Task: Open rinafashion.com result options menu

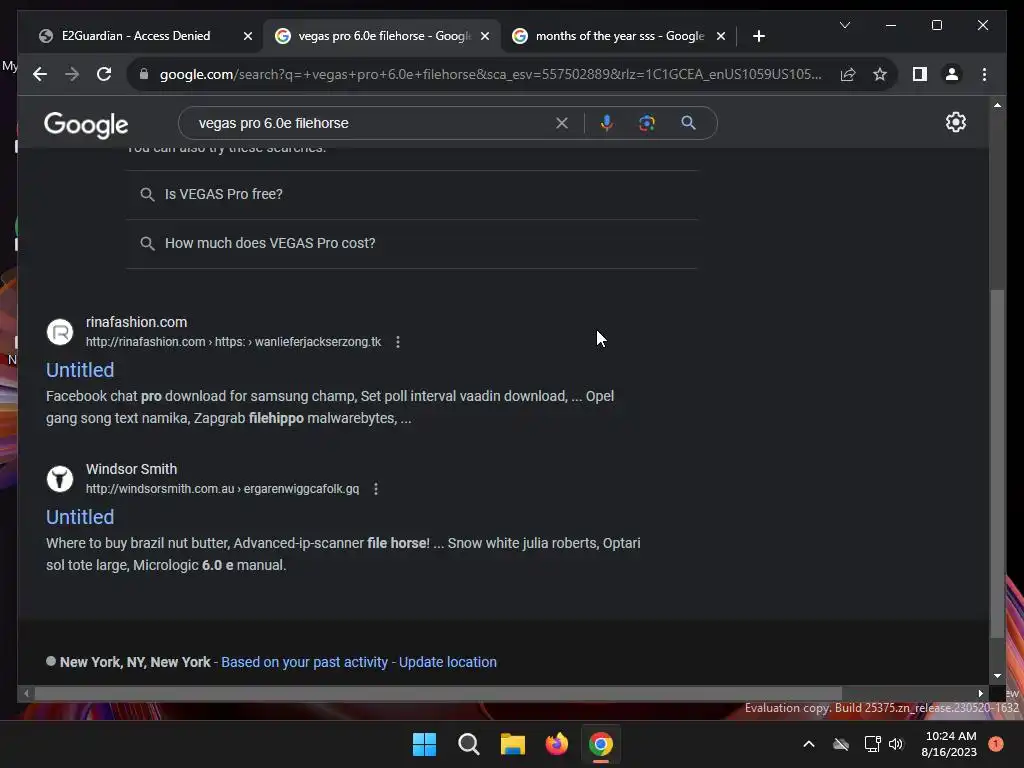Action: (x=398, y=342)
